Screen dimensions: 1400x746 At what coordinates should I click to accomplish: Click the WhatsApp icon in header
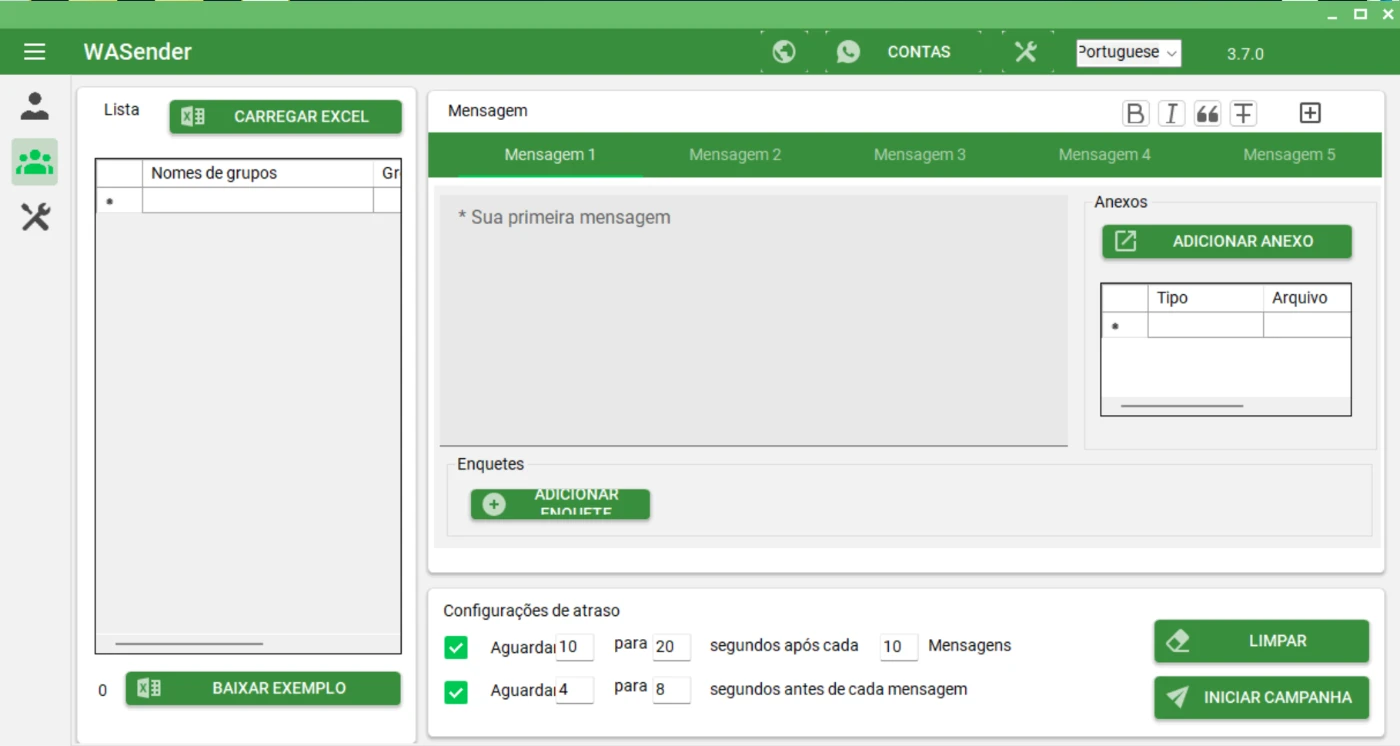(x=848, y=52)
